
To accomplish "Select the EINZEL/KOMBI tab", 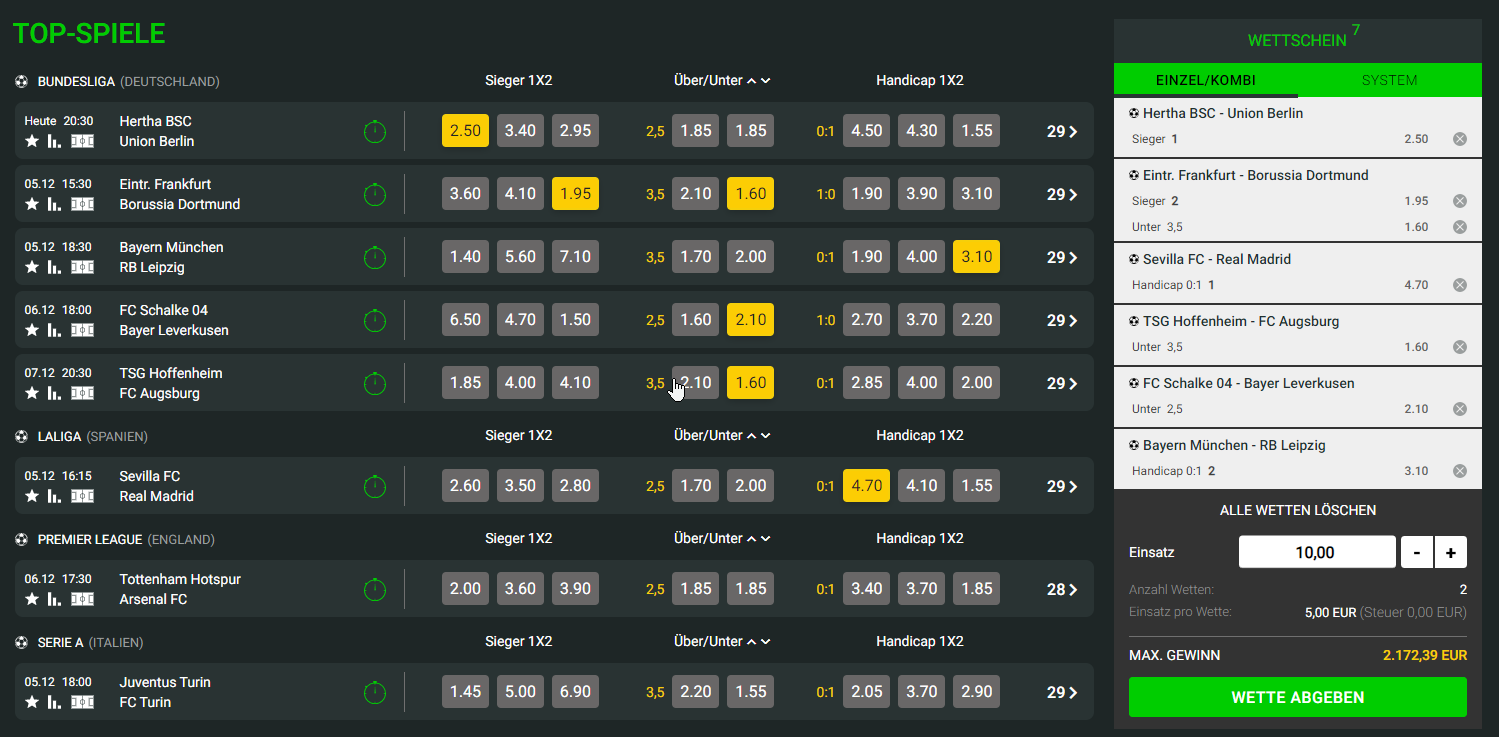I will 1205,80.
